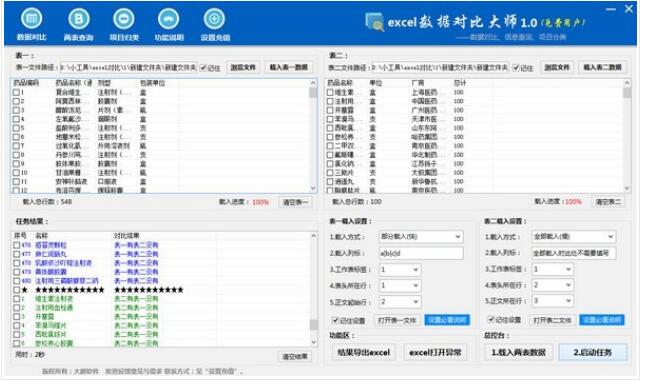Open the 项目归类 classification icon
The image size is (646, 381).
pyautogui.click(x=124, y=19)
